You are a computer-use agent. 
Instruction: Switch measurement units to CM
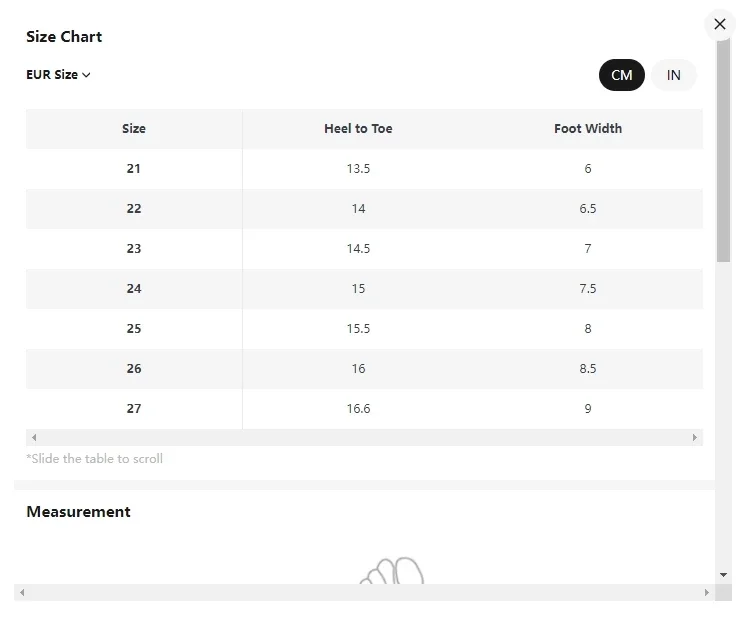tap(622, 75)
